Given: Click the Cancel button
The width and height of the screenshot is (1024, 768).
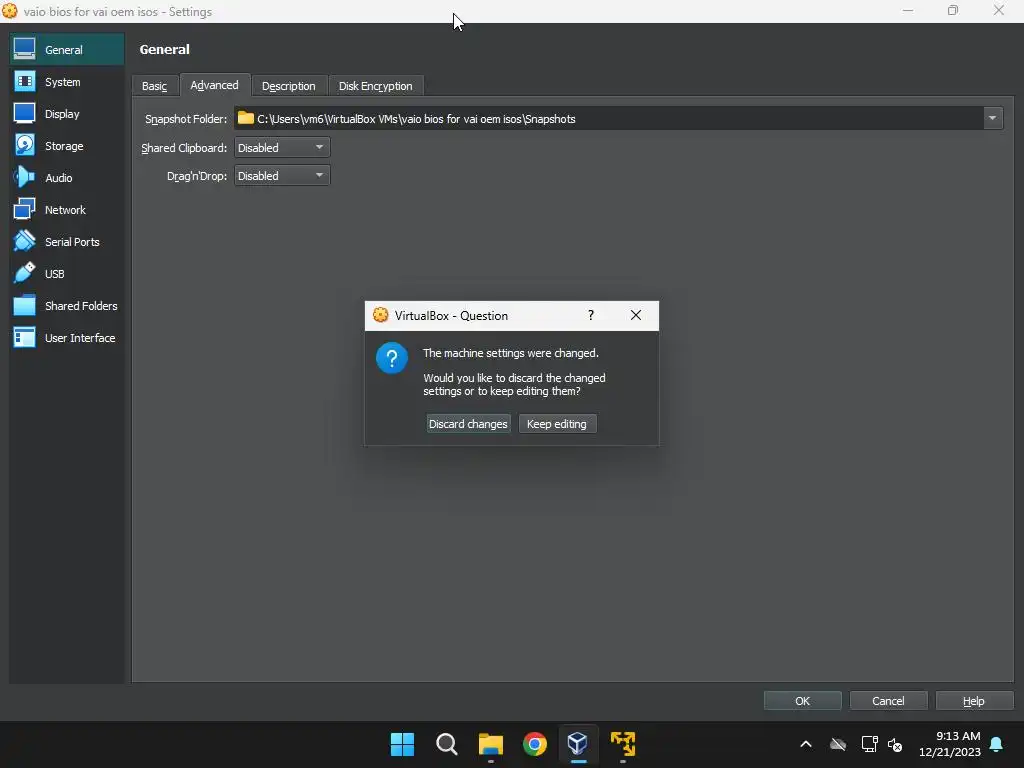Looking at the screenshot, I should 888,701.
